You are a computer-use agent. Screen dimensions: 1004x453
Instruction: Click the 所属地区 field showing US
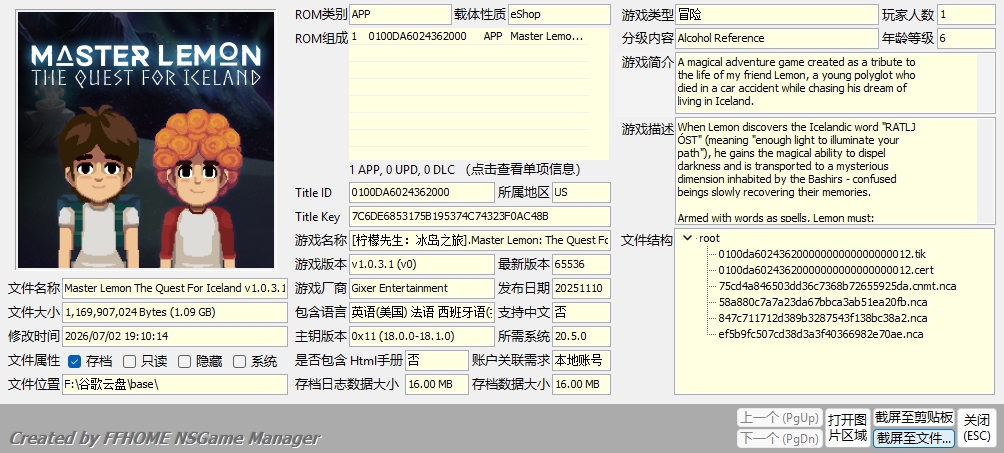point(581,192)
